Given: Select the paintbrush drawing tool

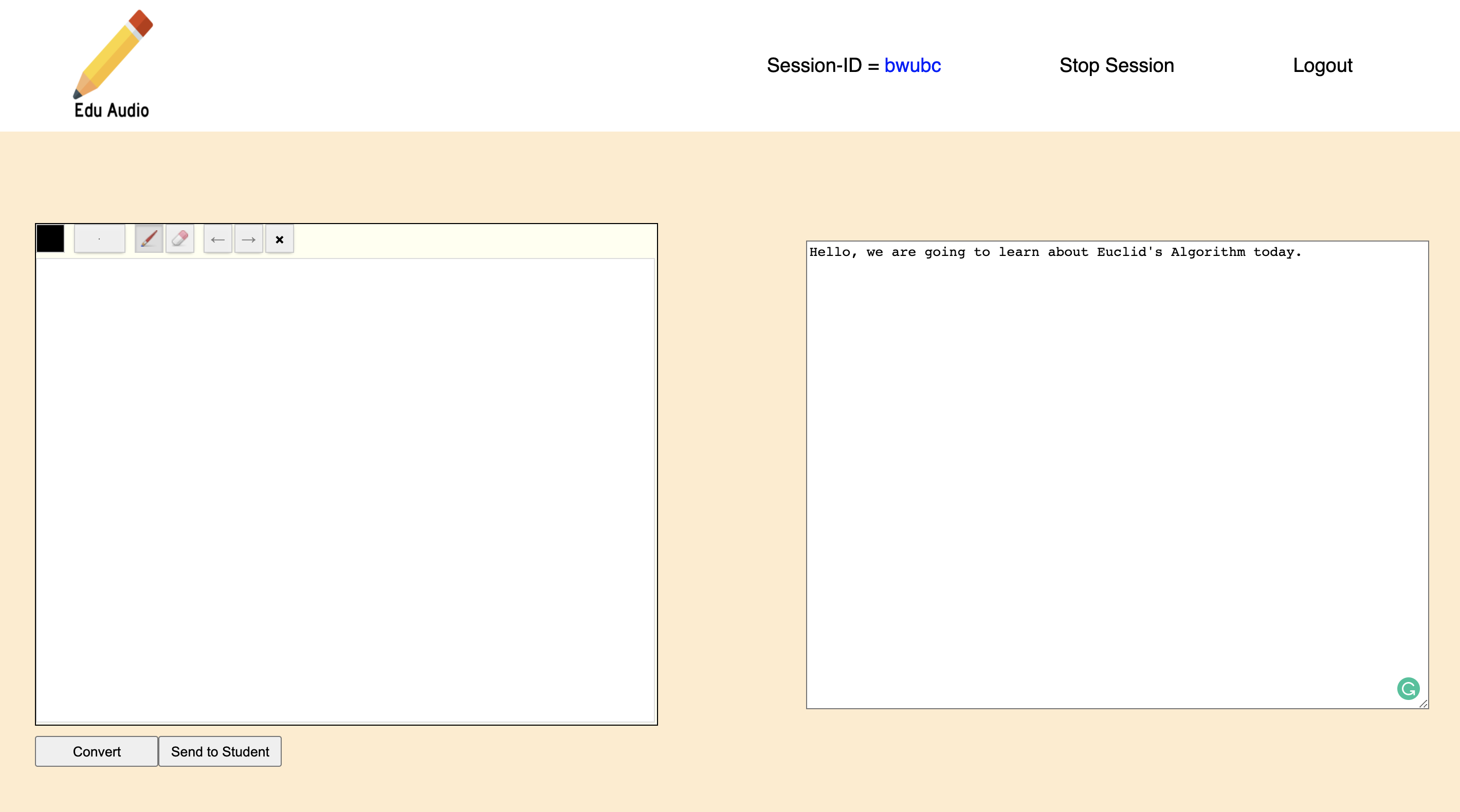Looking at the screenshot, I should (x=149, y=238).
